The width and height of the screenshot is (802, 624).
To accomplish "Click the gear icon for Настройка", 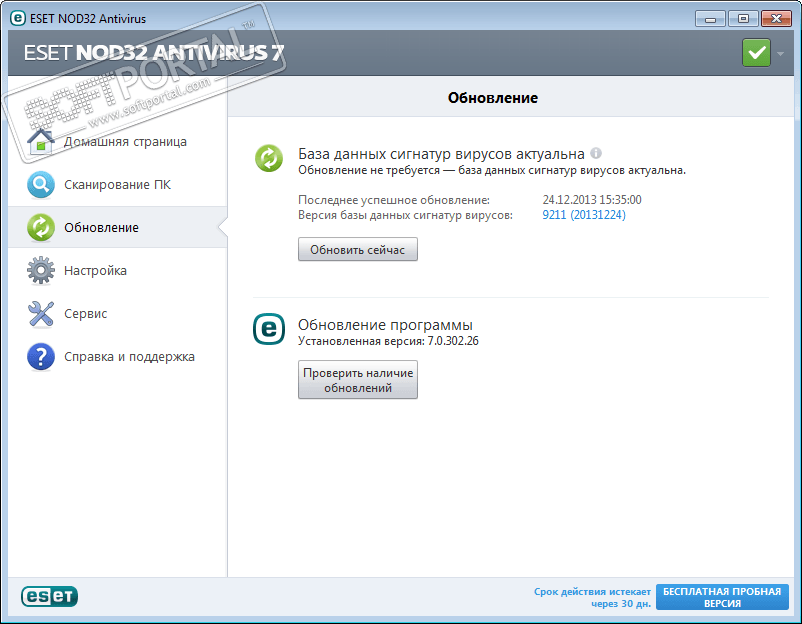I will pyautogui.click(x=41, y=271).
